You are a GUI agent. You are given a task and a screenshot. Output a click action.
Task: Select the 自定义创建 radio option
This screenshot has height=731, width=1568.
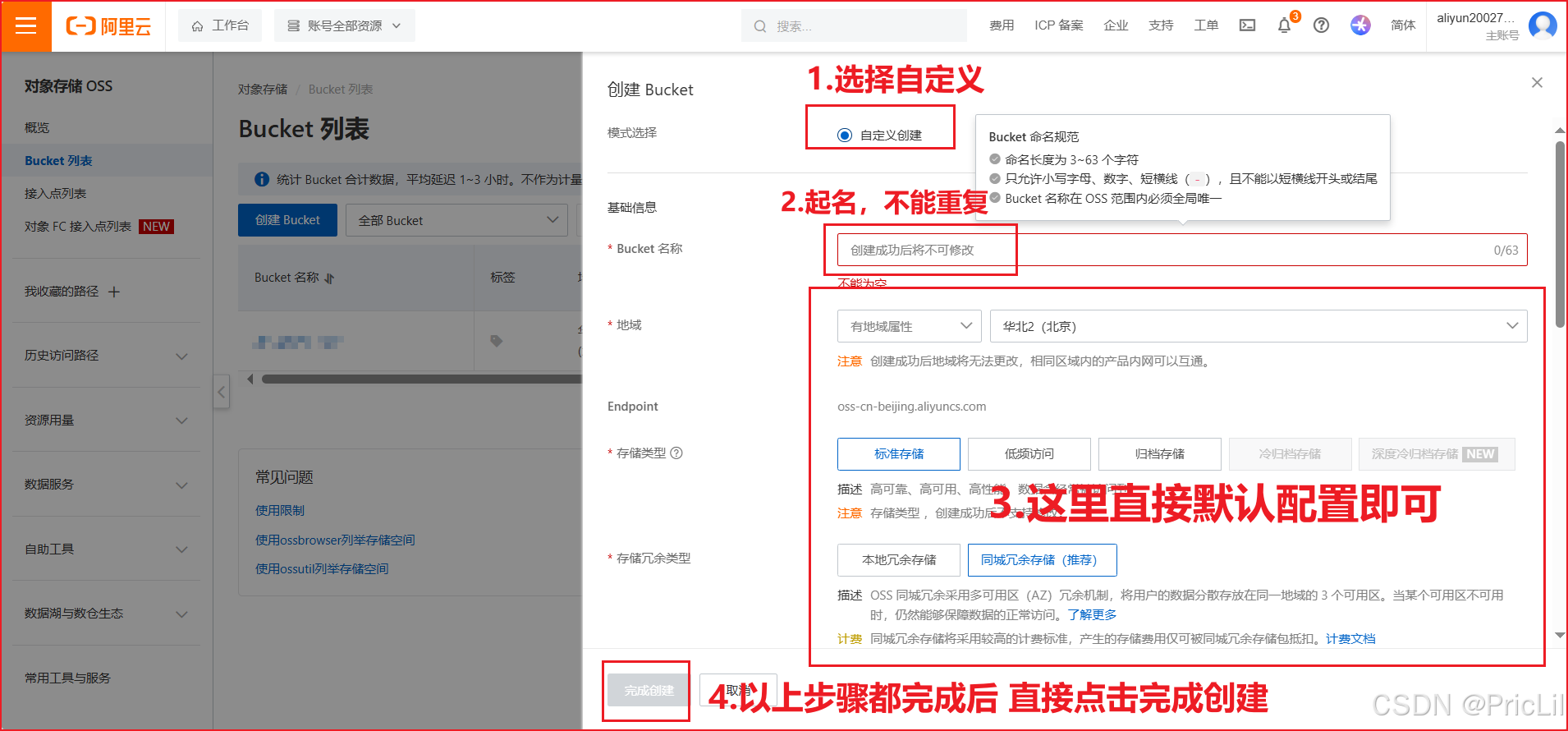point(844,135)
